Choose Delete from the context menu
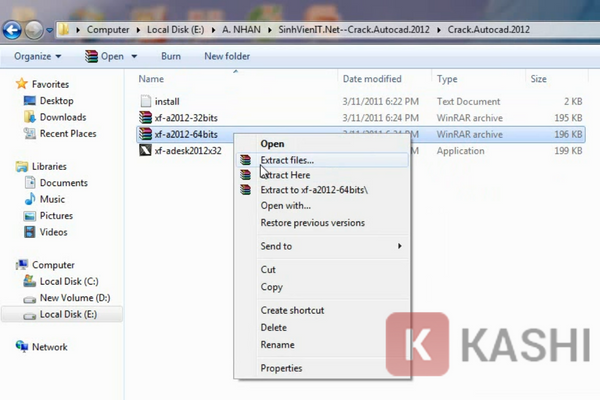 (x=273, y=328)
